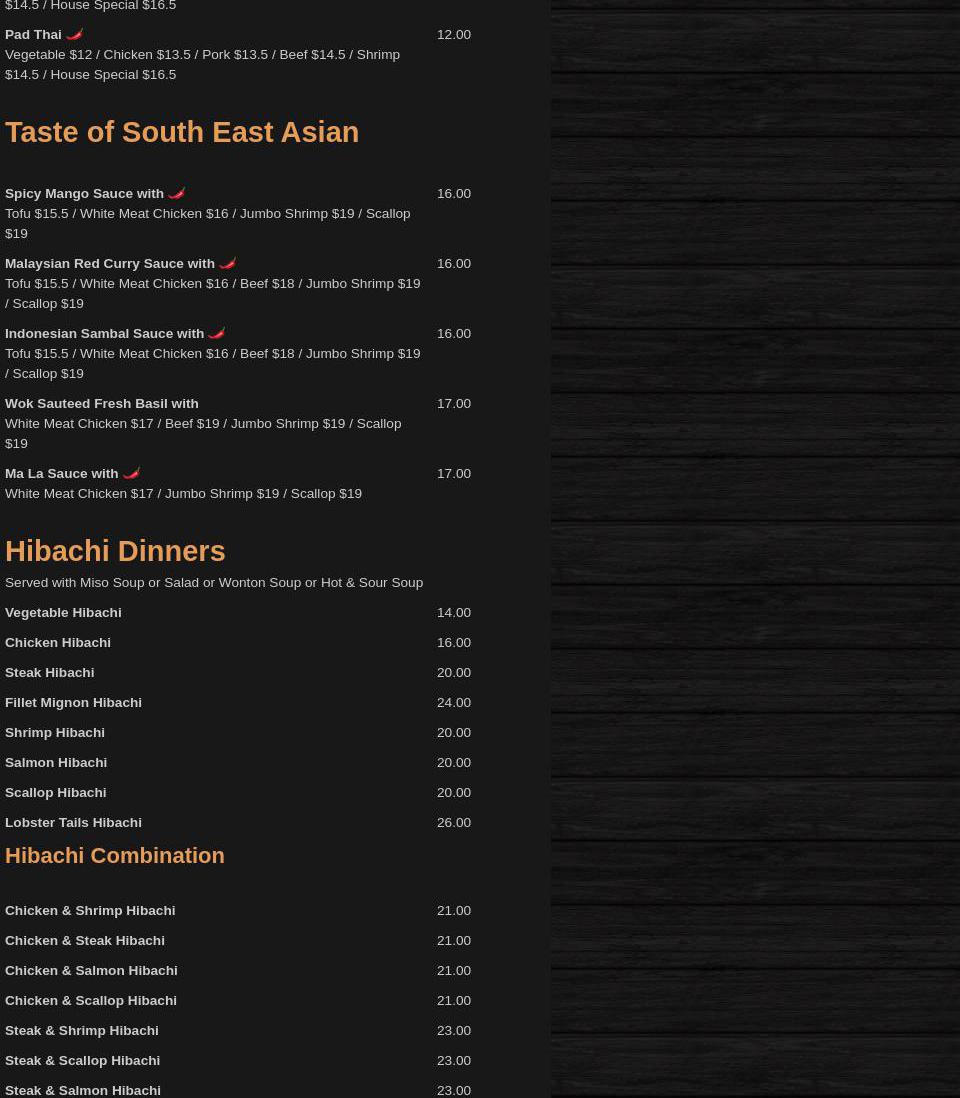Select the Taste of South East Asian heading
Viewport: 960px width, 1098px height.
pyautogui.click(x=182, y=132)
